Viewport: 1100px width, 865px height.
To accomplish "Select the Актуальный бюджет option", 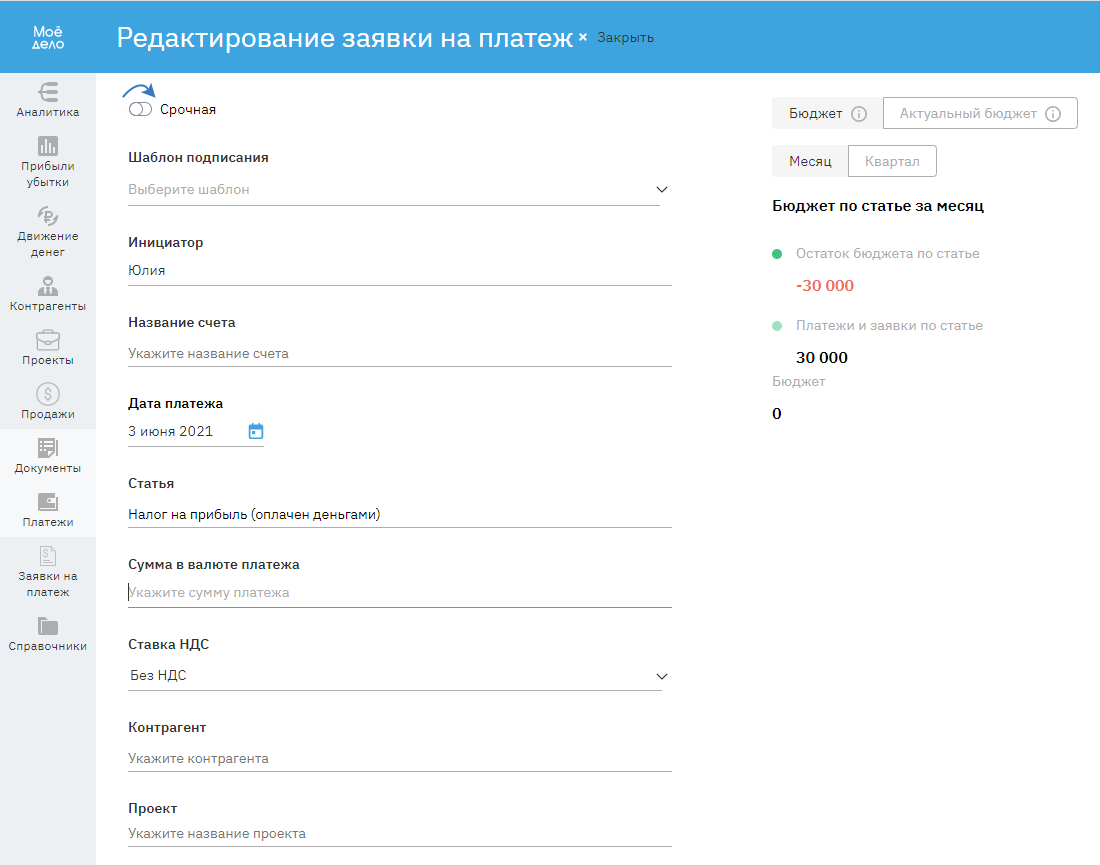I will [968, 114].
